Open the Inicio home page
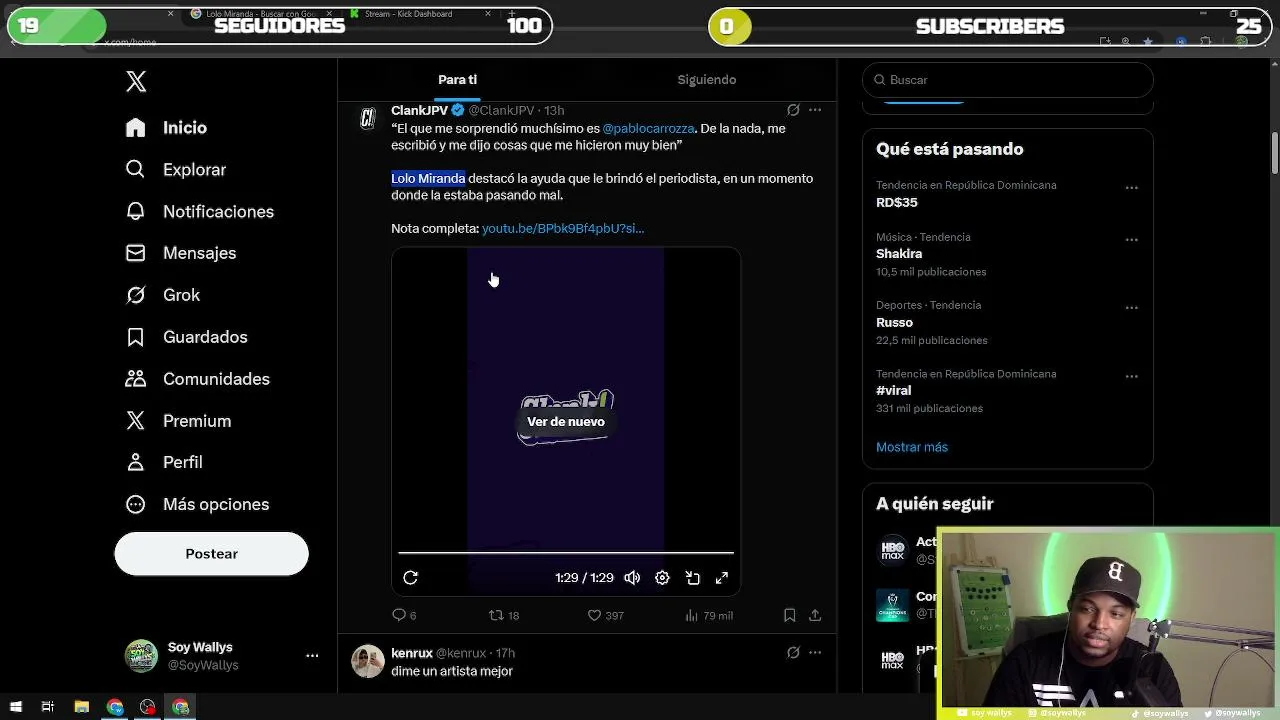Viewport: 1280px width, 720px height. [x=167, y=128]
